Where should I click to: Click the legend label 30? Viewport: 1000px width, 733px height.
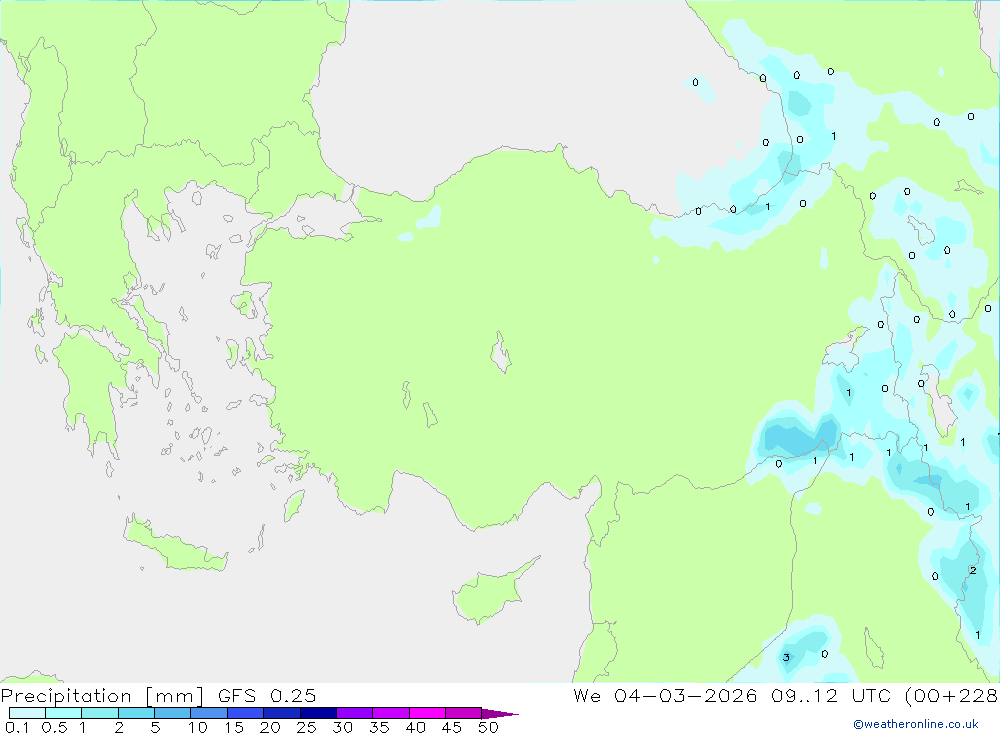[343, 727]
